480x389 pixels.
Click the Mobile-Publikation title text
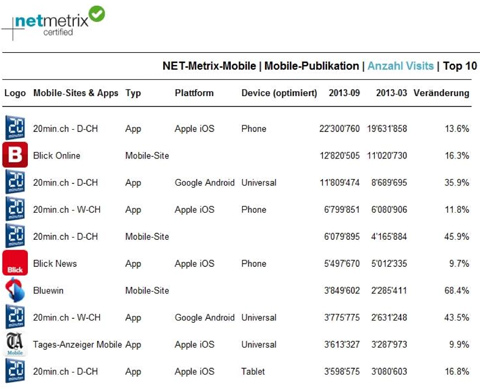point(312,66)
